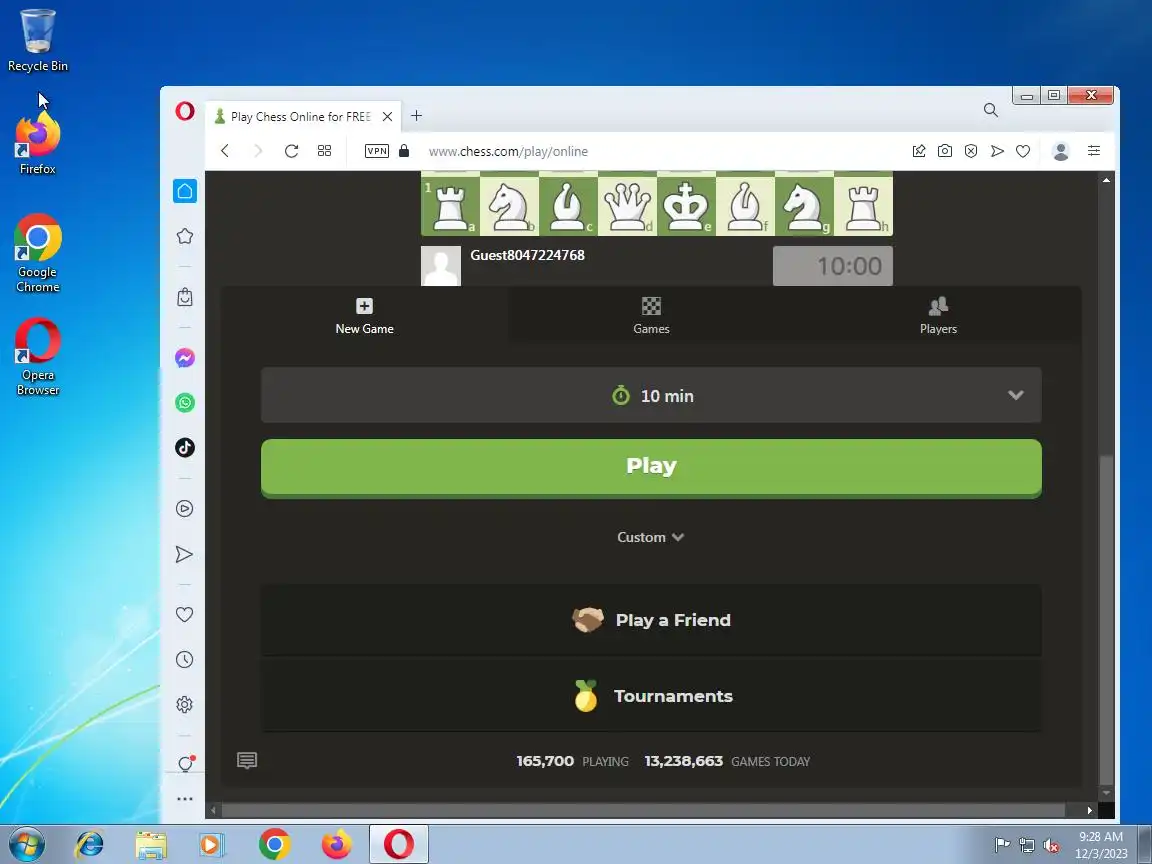
Task: Open the lightbulb tips icon in sidebar
Action: [x=186, y=764]
